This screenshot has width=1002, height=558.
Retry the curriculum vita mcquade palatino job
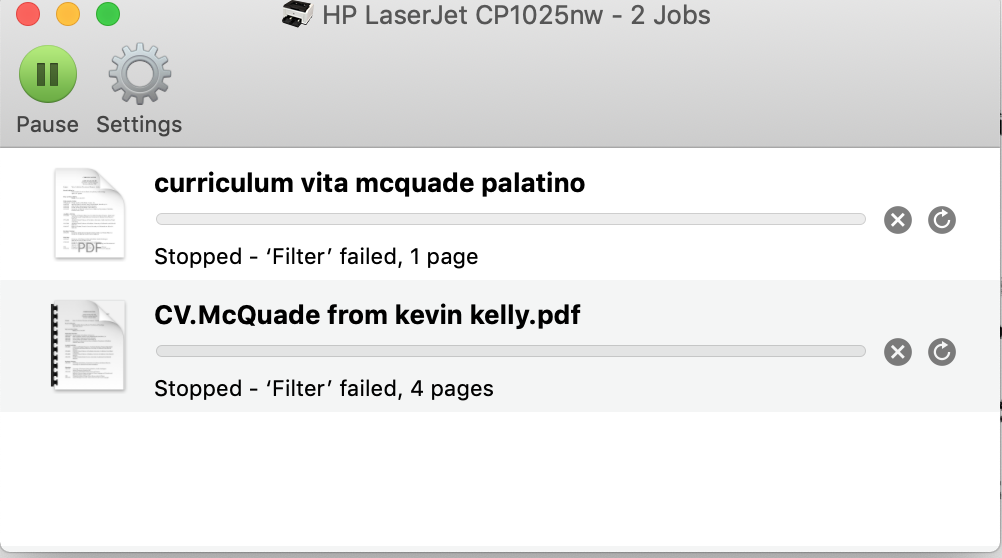pyautogui.click(x=942, y=220)
